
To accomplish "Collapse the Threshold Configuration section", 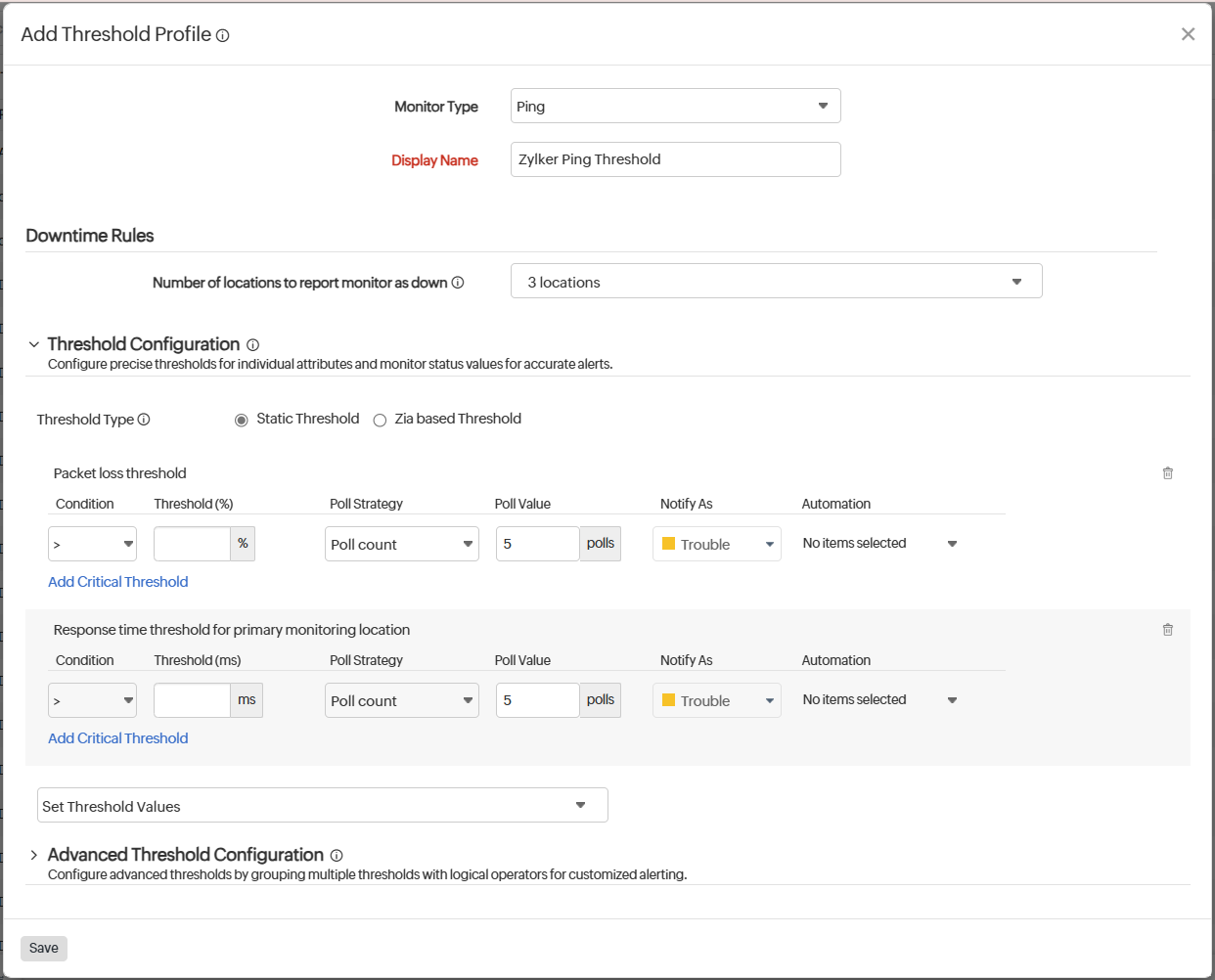I will pyautogui.click(x=34, y=344).
